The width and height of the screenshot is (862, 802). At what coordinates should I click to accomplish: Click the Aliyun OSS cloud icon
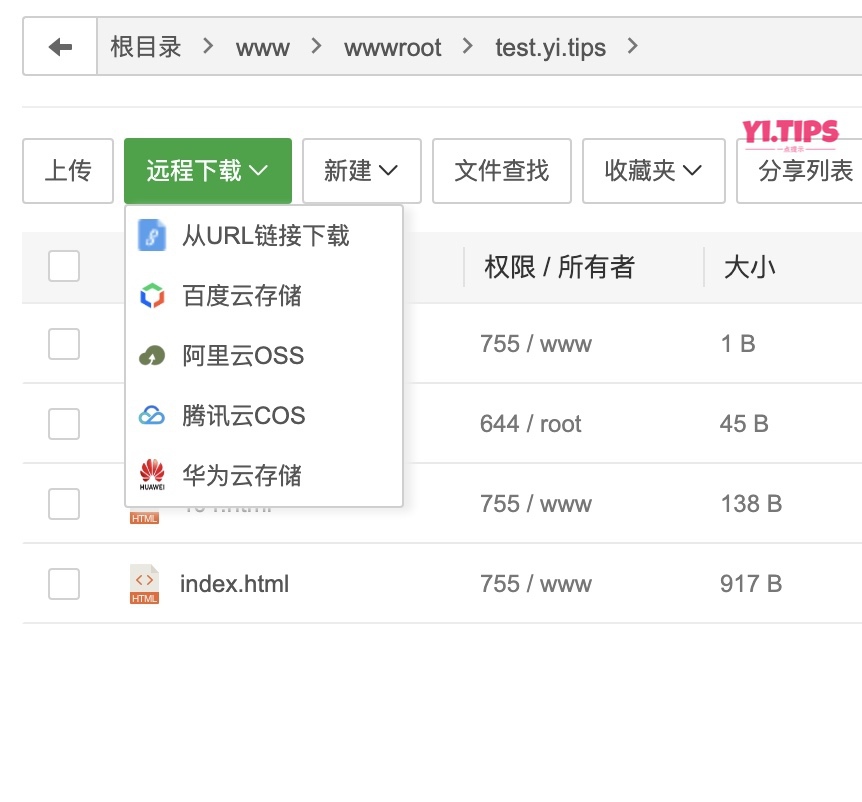point(152,356)
